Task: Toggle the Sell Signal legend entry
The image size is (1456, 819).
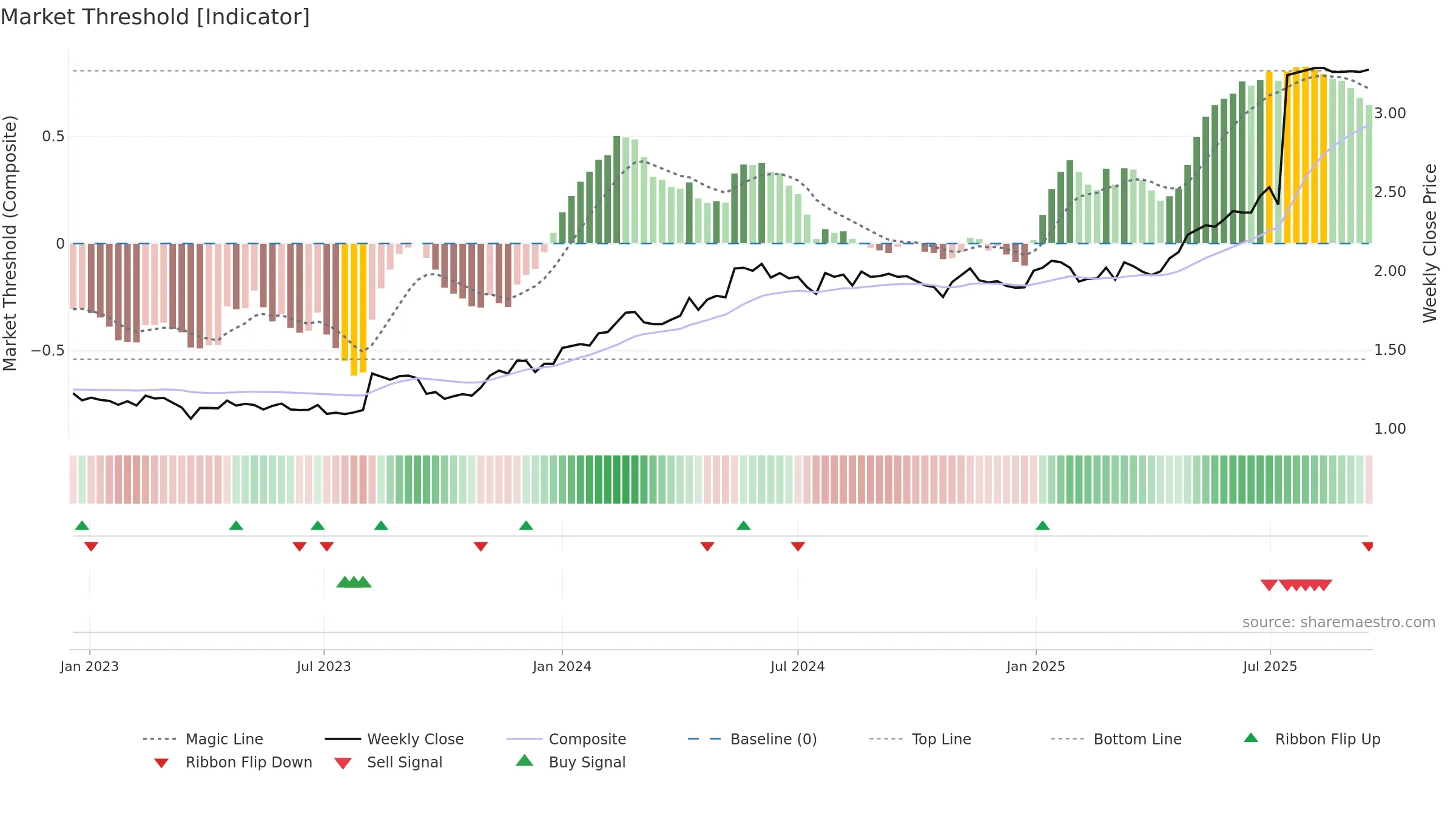Action: click(388, 762)
